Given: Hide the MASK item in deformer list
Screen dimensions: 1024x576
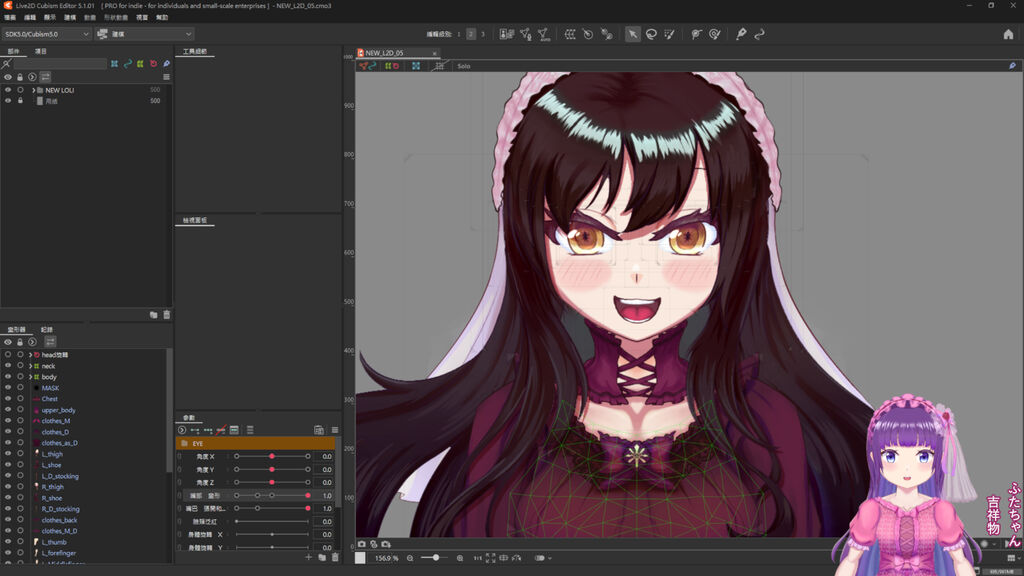Looking at the screenshot, I should tap(8, 388).
